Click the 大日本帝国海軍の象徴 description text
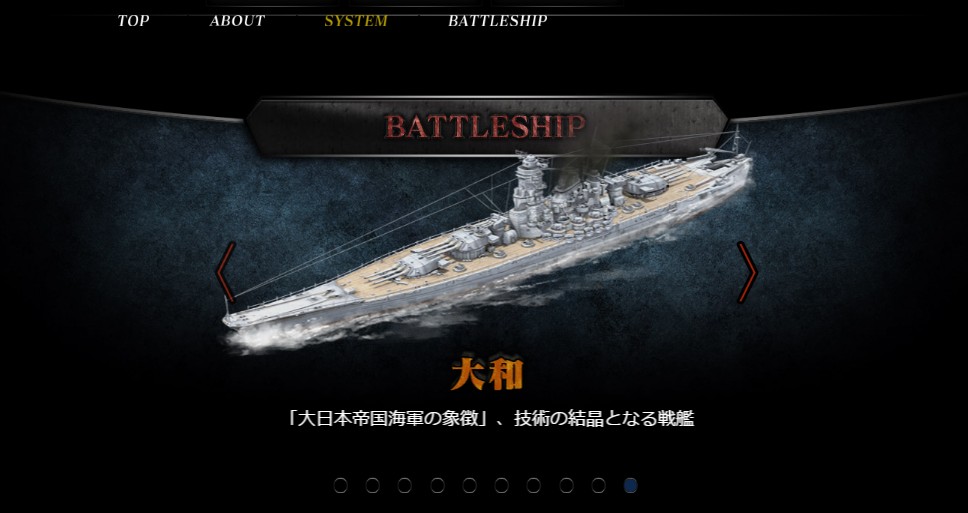Screen dimensions: 968x513 pyautogui.click(x=490, y=419)
